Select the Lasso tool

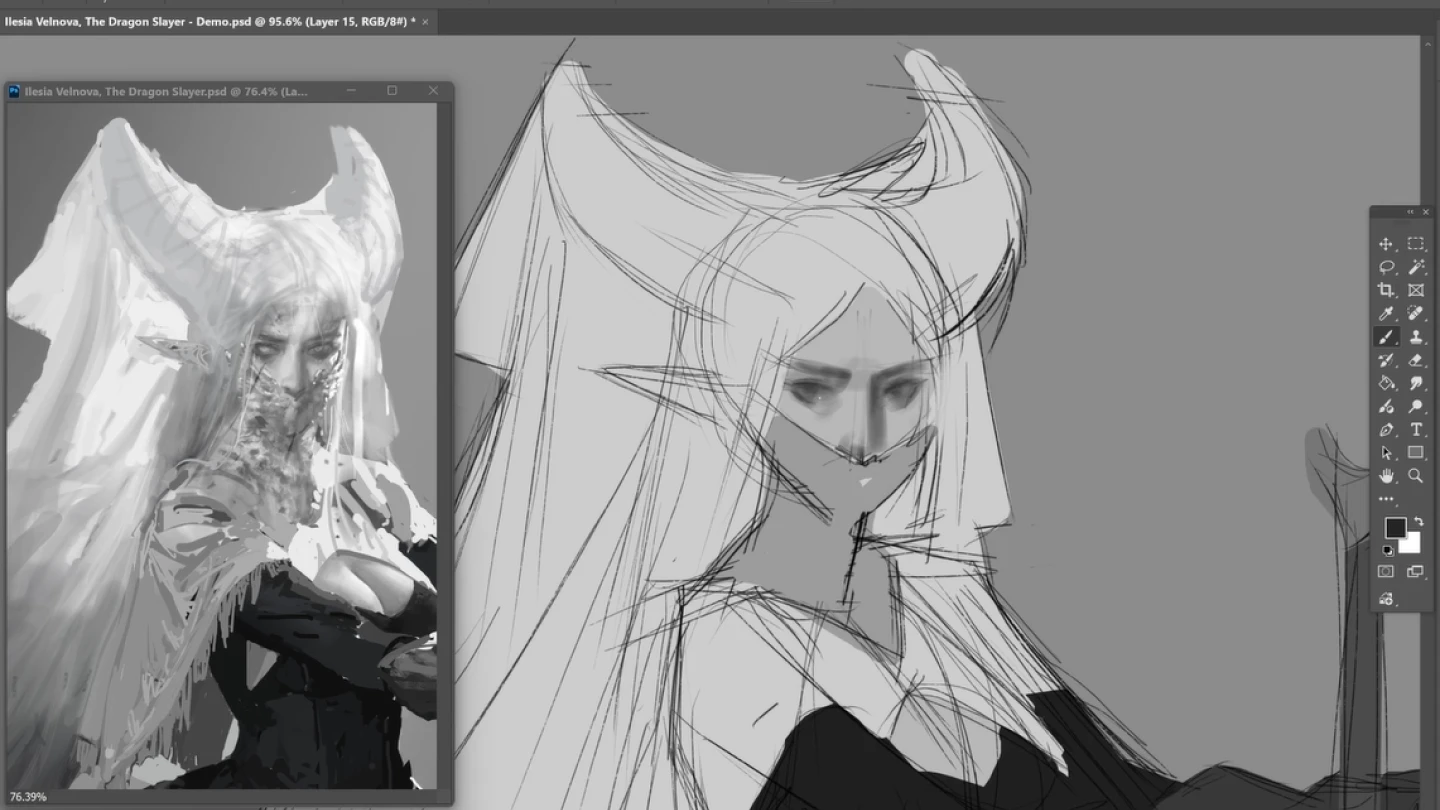tap(1386, 266)
